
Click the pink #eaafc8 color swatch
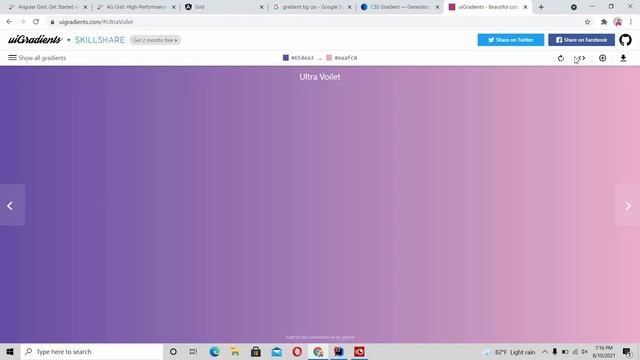pos(329,58)
